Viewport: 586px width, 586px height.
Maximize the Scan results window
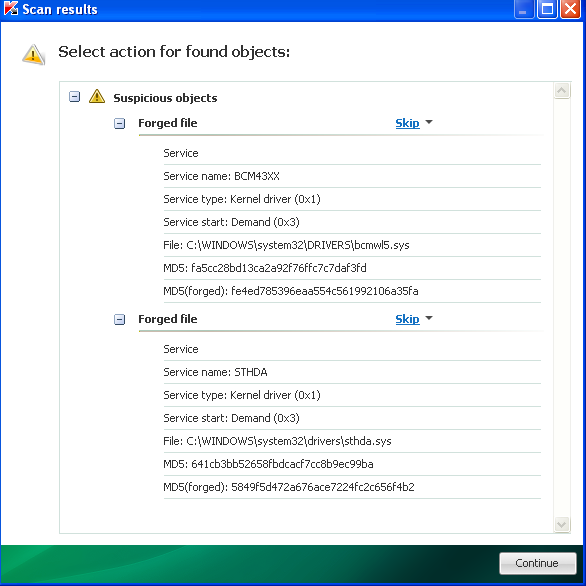547,9
